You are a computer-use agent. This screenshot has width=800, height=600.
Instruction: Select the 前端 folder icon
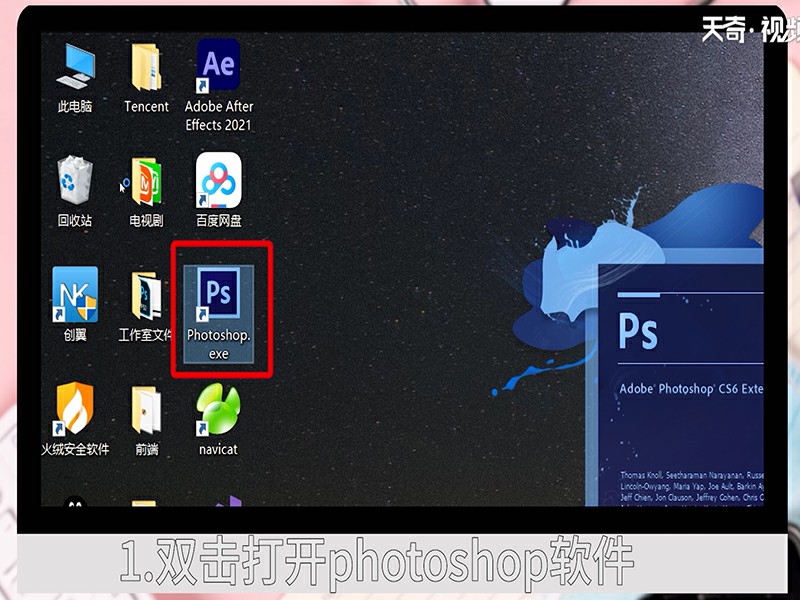(146, 409)
